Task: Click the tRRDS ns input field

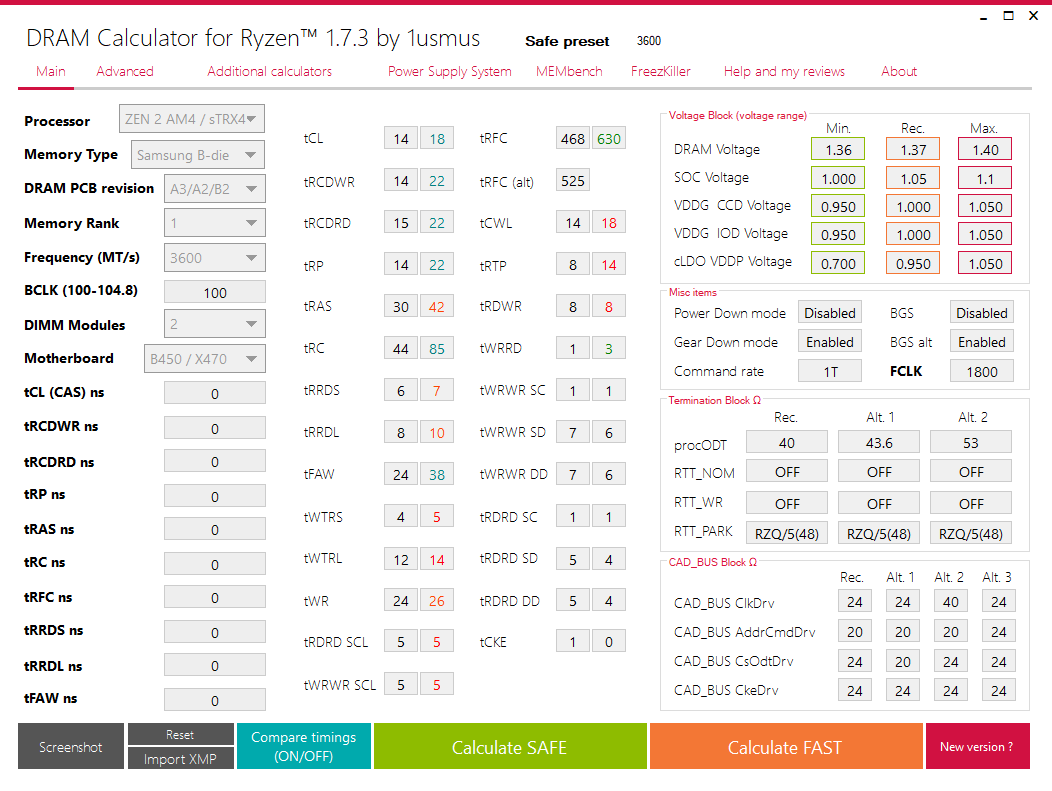Action: click(x=215, y=632)
